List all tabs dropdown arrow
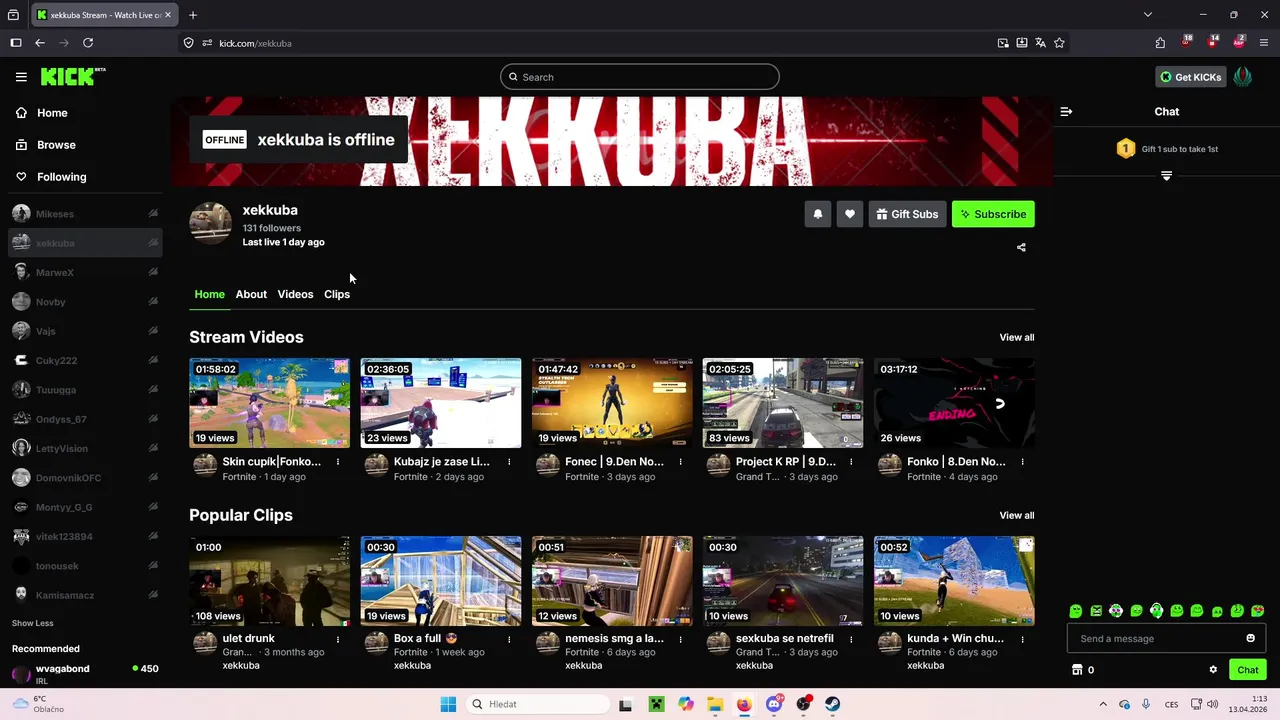Image resolution: width=1280 pixels, height=720 pixels. pyautogui.click(x=1148, y=15)
